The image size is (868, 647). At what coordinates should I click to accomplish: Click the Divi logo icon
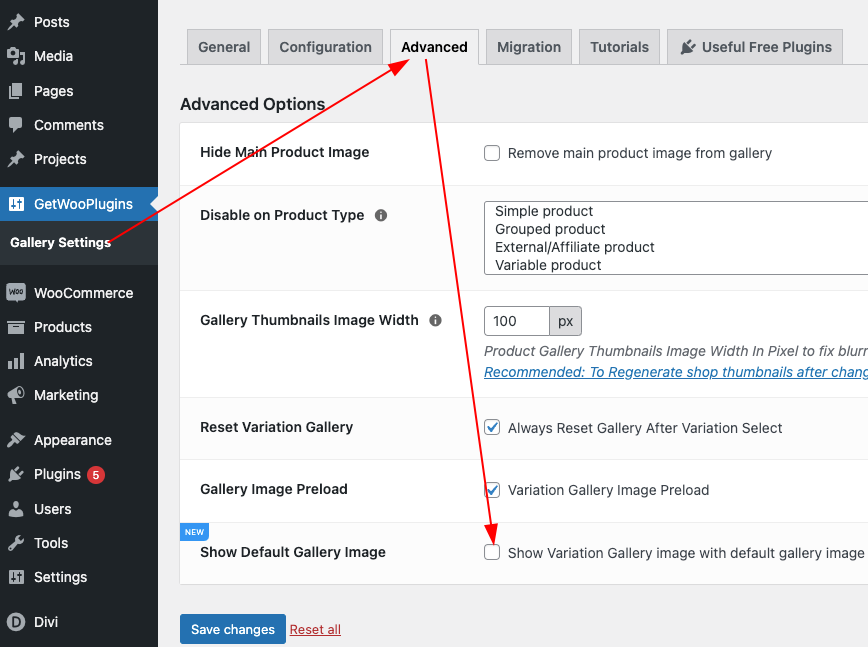click(16, 622)
